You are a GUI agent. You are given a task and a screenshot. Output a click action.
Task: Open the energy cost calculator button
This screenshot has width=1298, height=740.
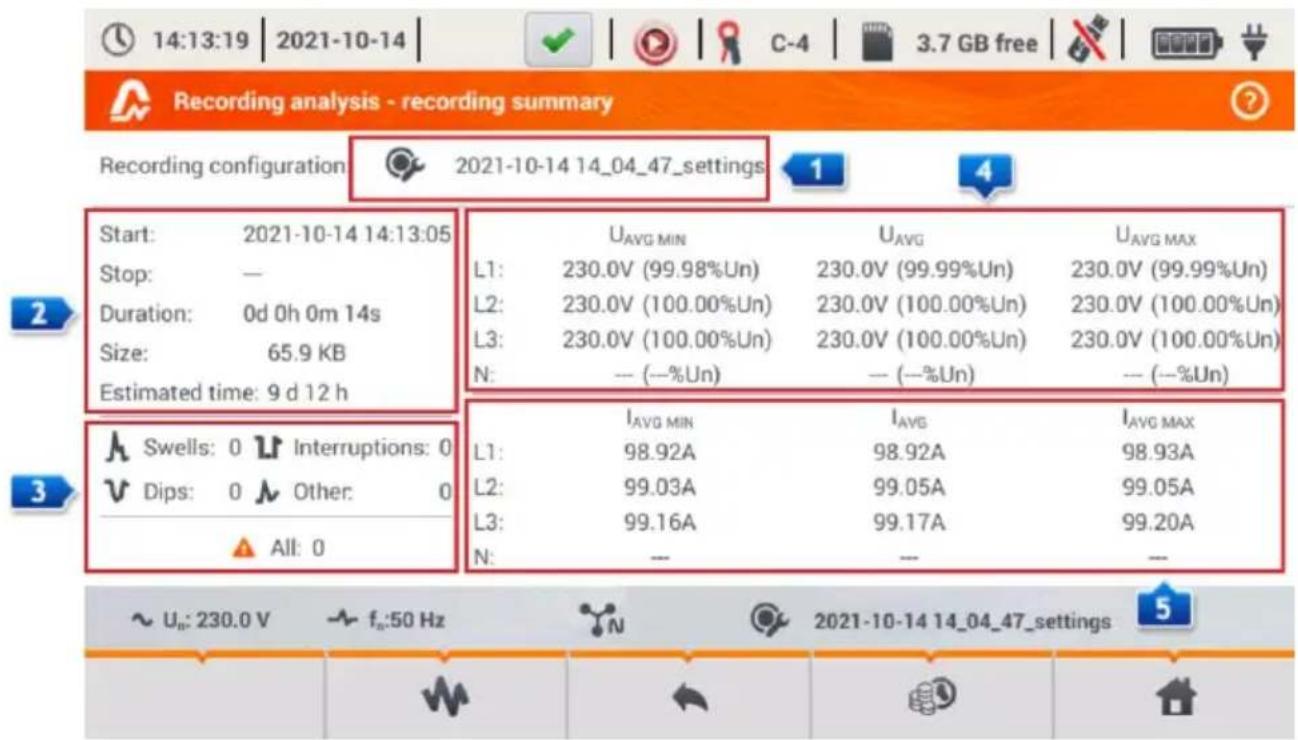coord(931,698)
